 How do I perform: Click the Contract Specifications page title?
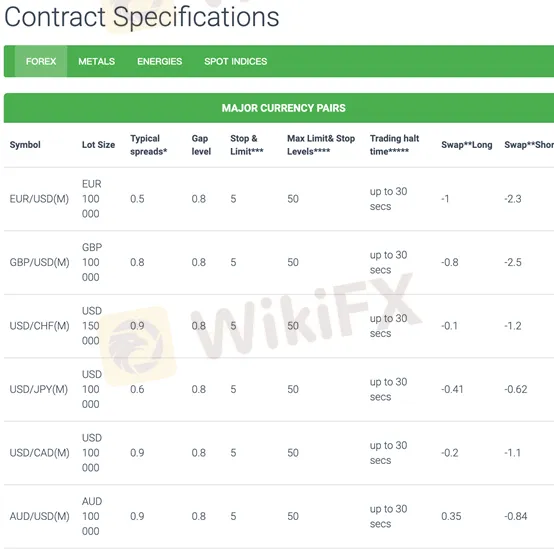click(142, 17)
